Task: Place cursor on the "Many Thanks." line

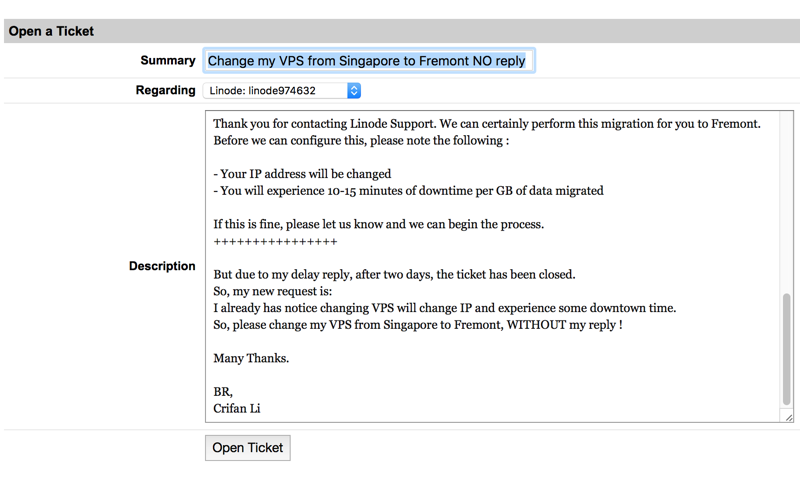Action: pos(251,358)
